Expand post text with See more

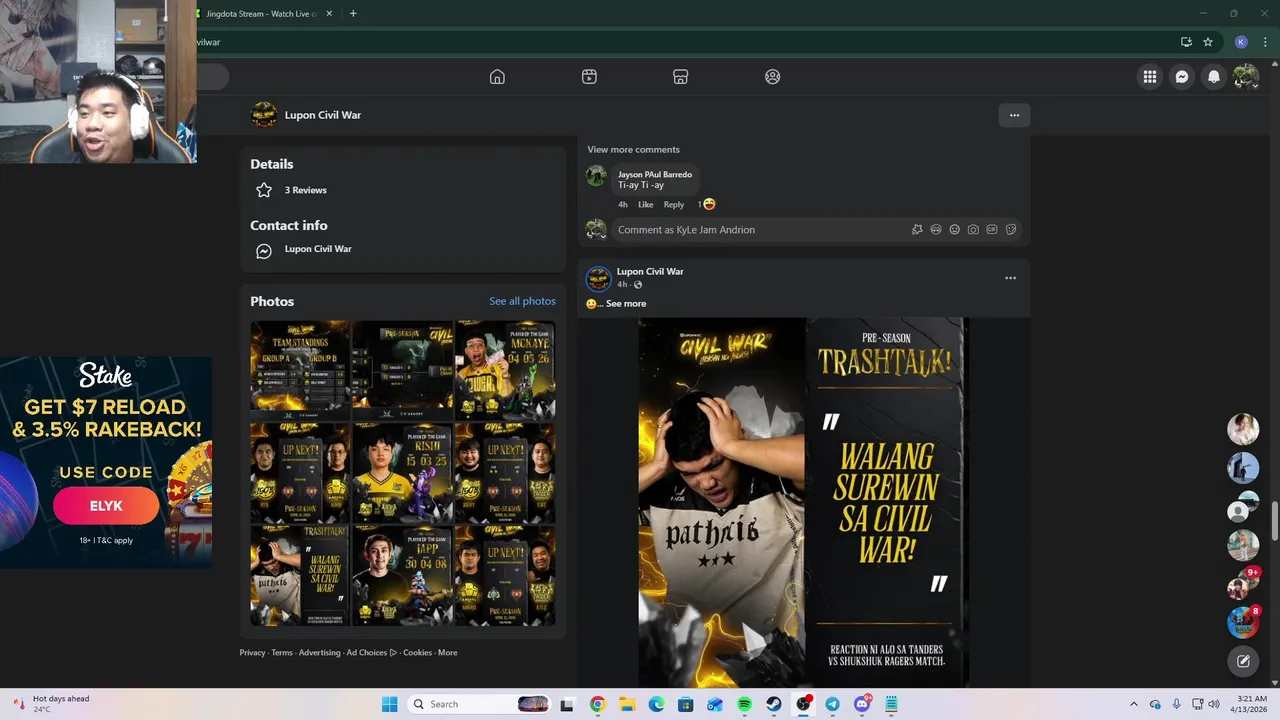[626, 304]
